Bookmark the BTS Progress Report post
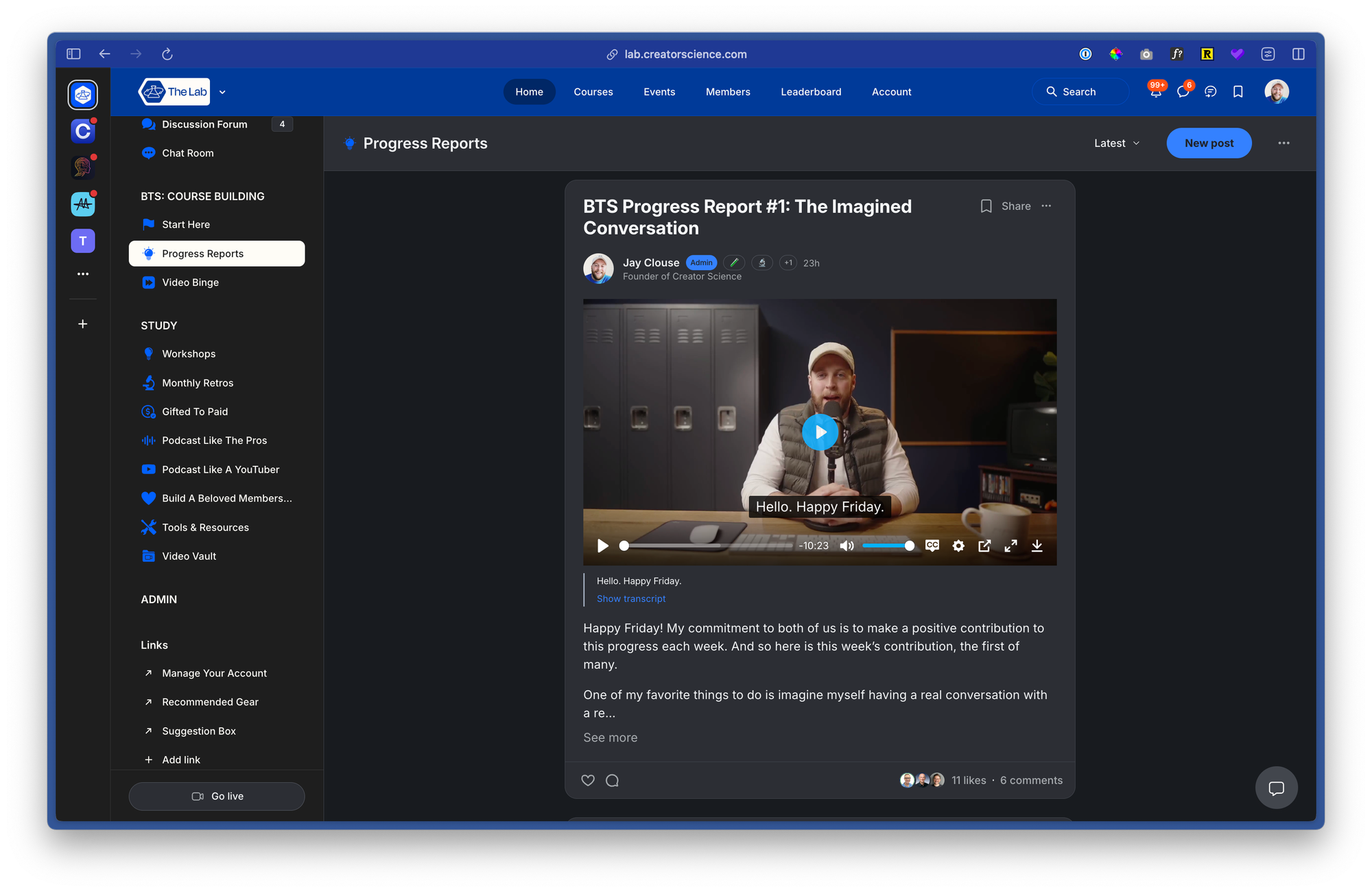 (986, 206)
